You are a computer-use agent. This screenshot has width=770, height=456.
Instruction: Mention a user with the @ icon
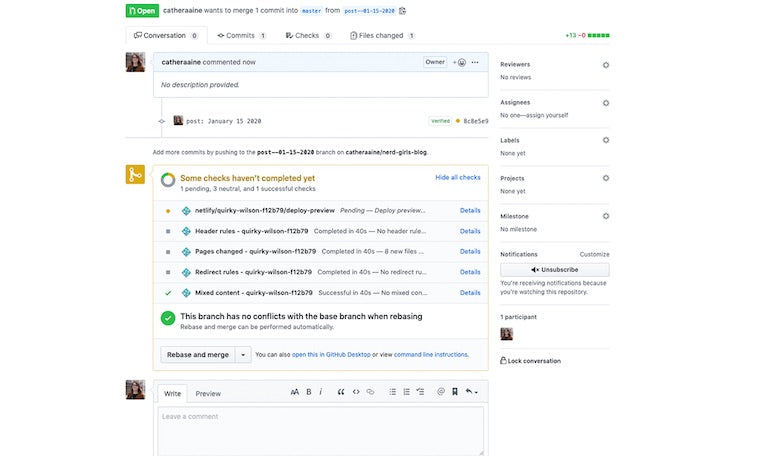pyautogui.click(x=440, y=392)
